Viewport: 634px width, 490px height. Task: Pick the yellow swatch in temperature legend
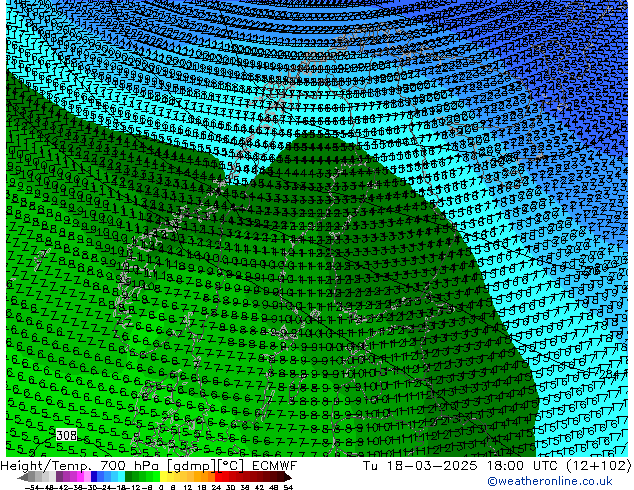[163, 477]
